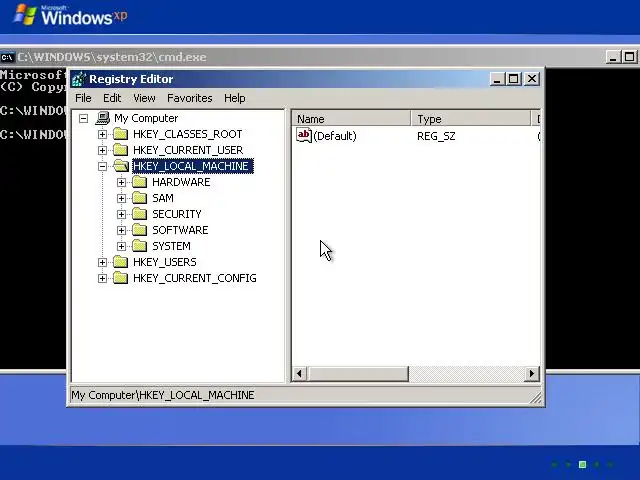Click the Registry Editor title bar icon
Viewport: 640px width, 480px height.
(x=79, y=79)
